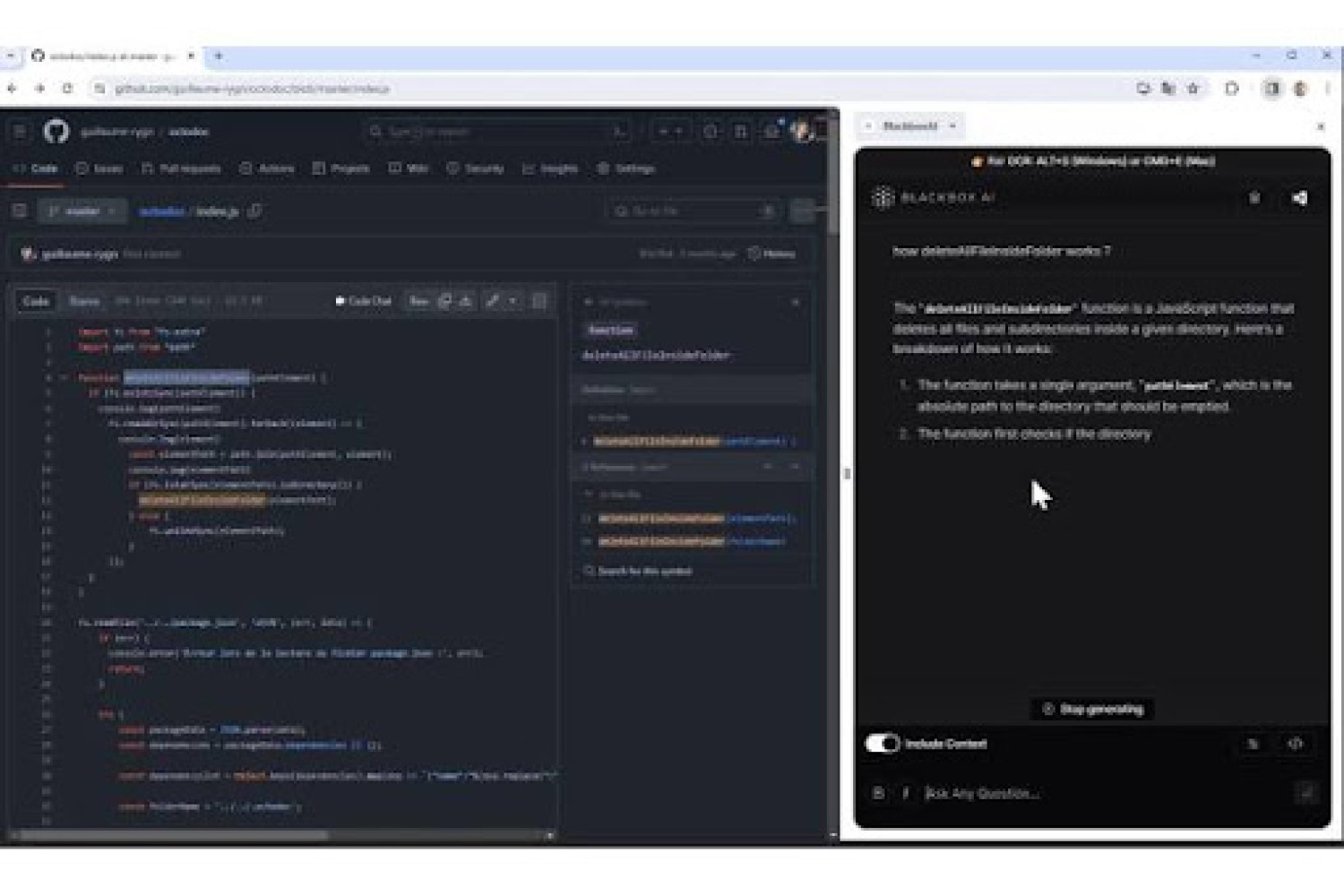Open GitHub notifications inbox
Viewport: 1344px width, 896px height.
pos(771,132)
